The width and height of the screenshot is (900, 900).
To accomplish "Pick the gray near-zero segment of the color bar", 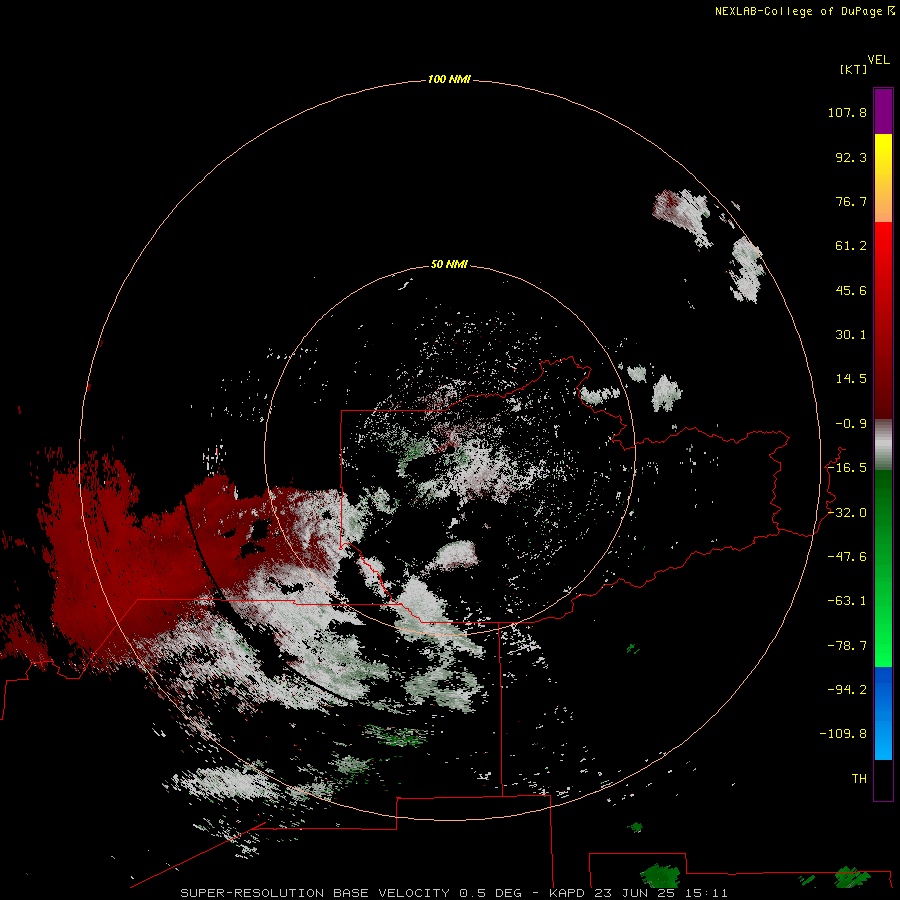I will click(883, 445).
